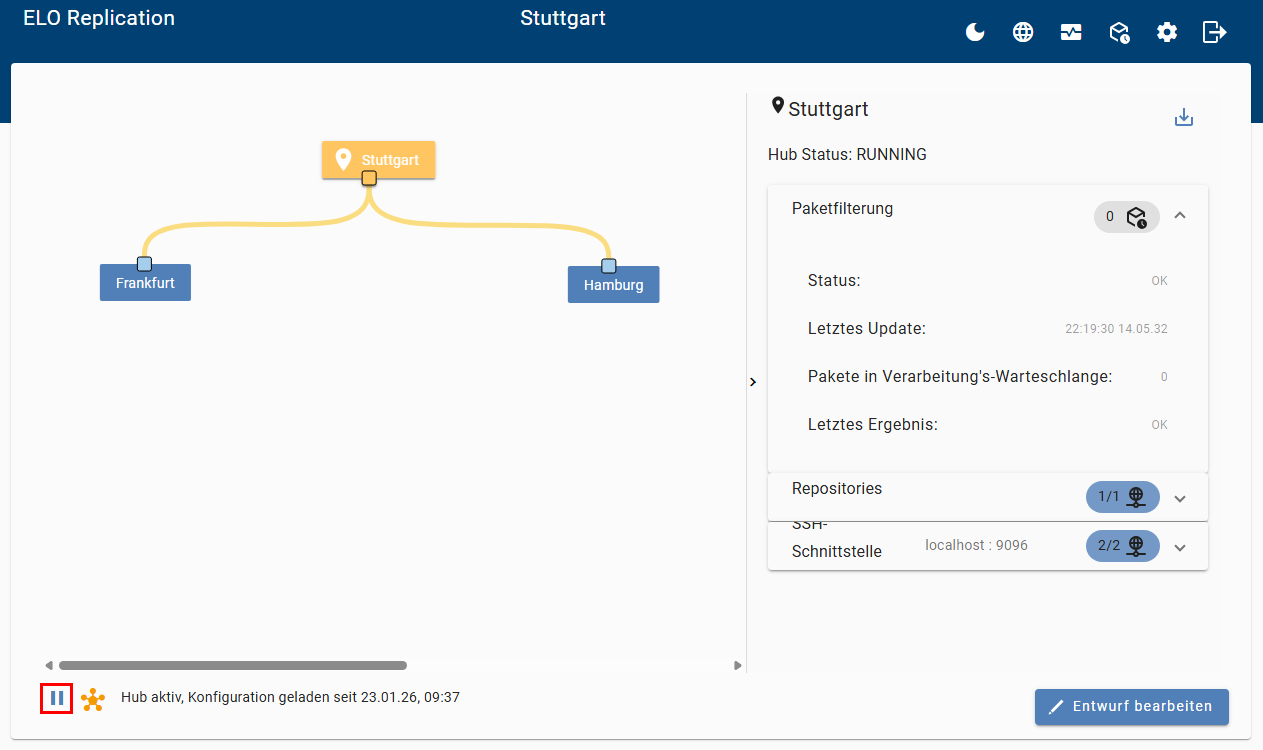This screenshot has height=750, width=1263.
Task: Click the horizontal scrollbar of the diagram
Action: pos(232,665)
